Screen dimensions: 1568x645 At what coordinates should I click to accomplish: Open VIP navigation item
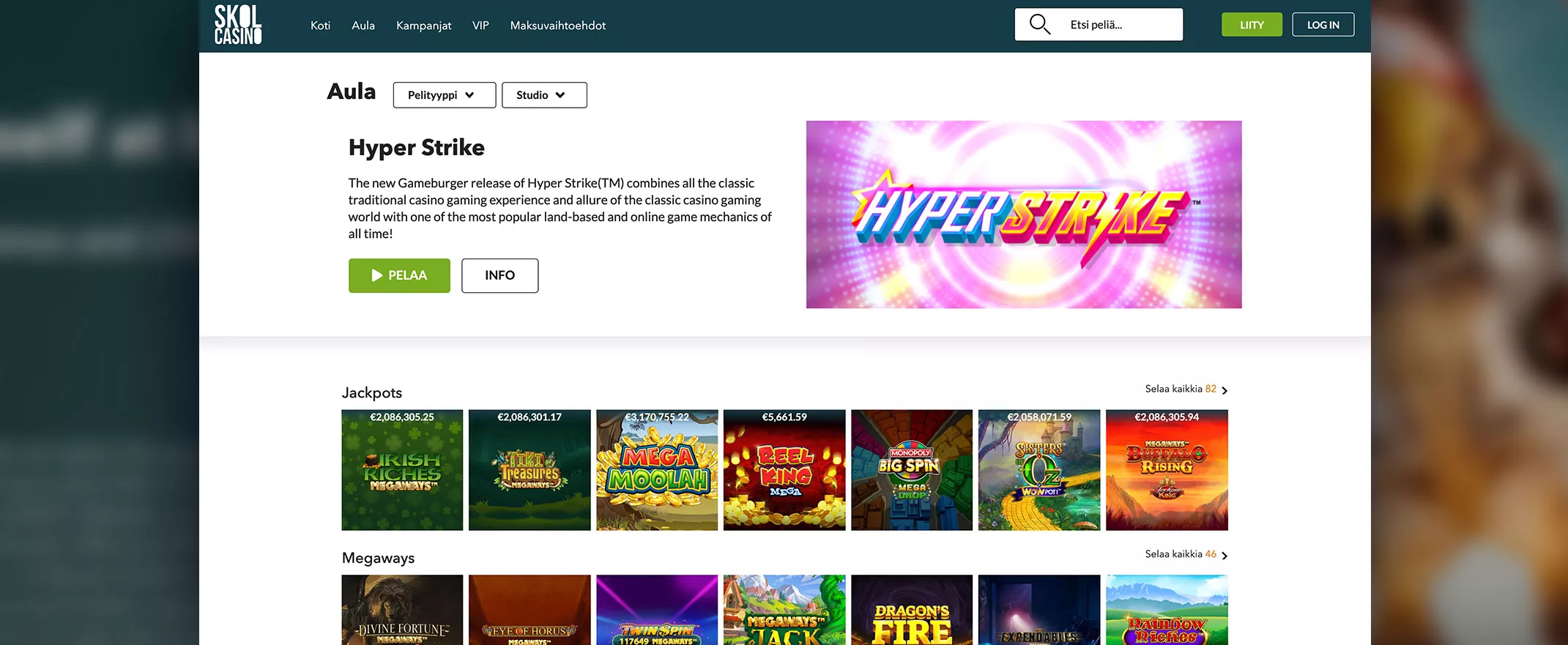click(480, 26)
